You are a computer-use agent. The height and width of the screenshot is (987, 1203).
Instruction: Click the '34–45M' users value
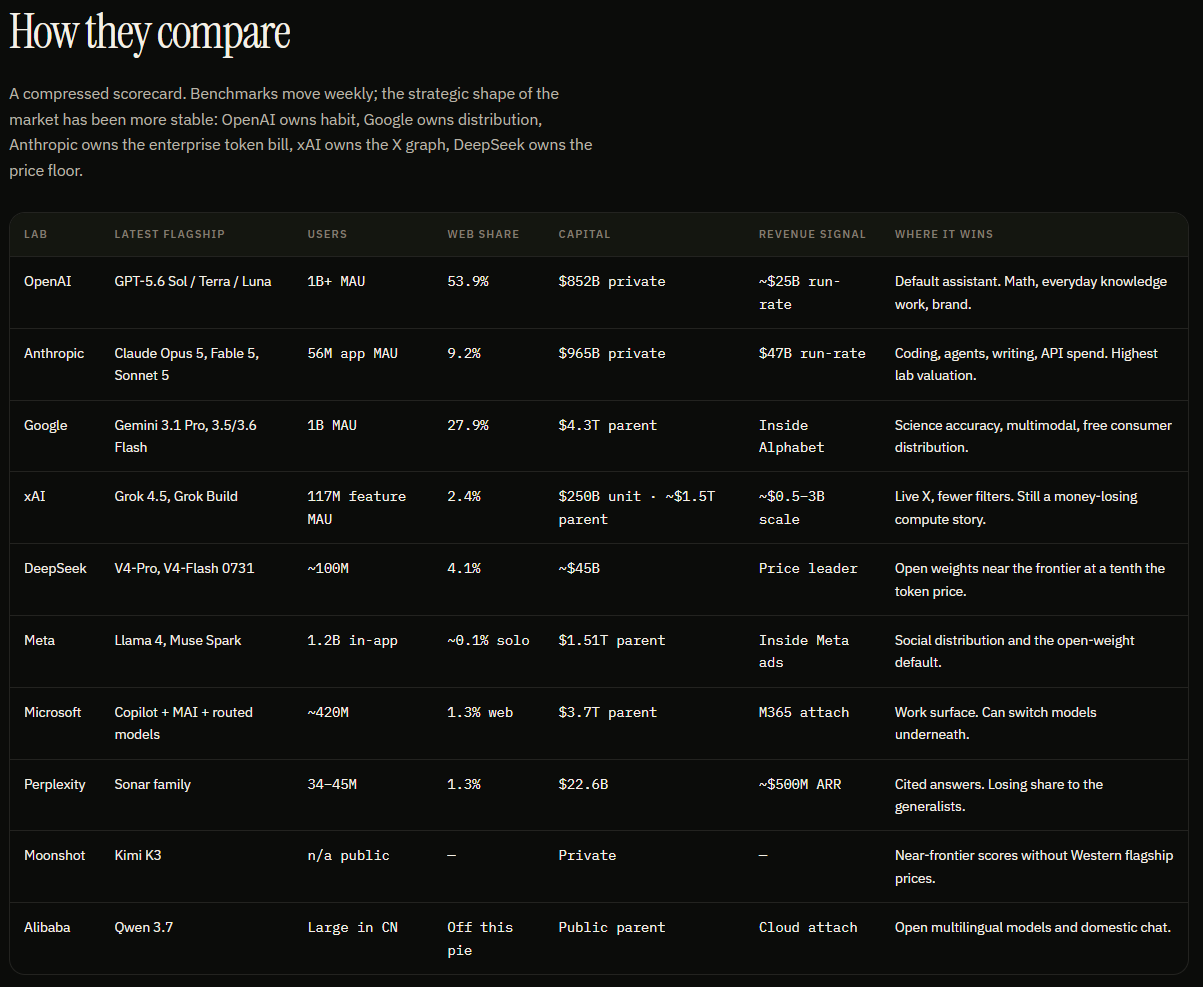click(x=332, y=784)
